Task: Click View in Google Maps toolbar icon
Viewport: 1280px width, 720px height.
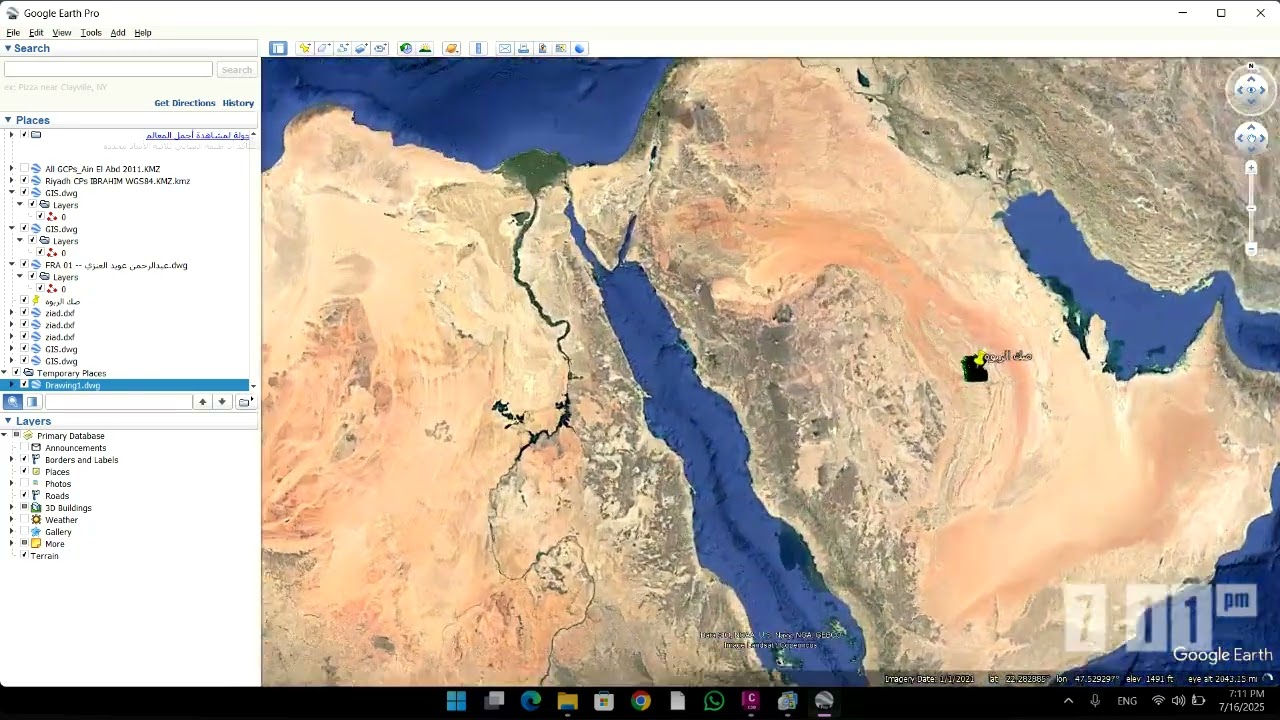Action: point(561,48)
